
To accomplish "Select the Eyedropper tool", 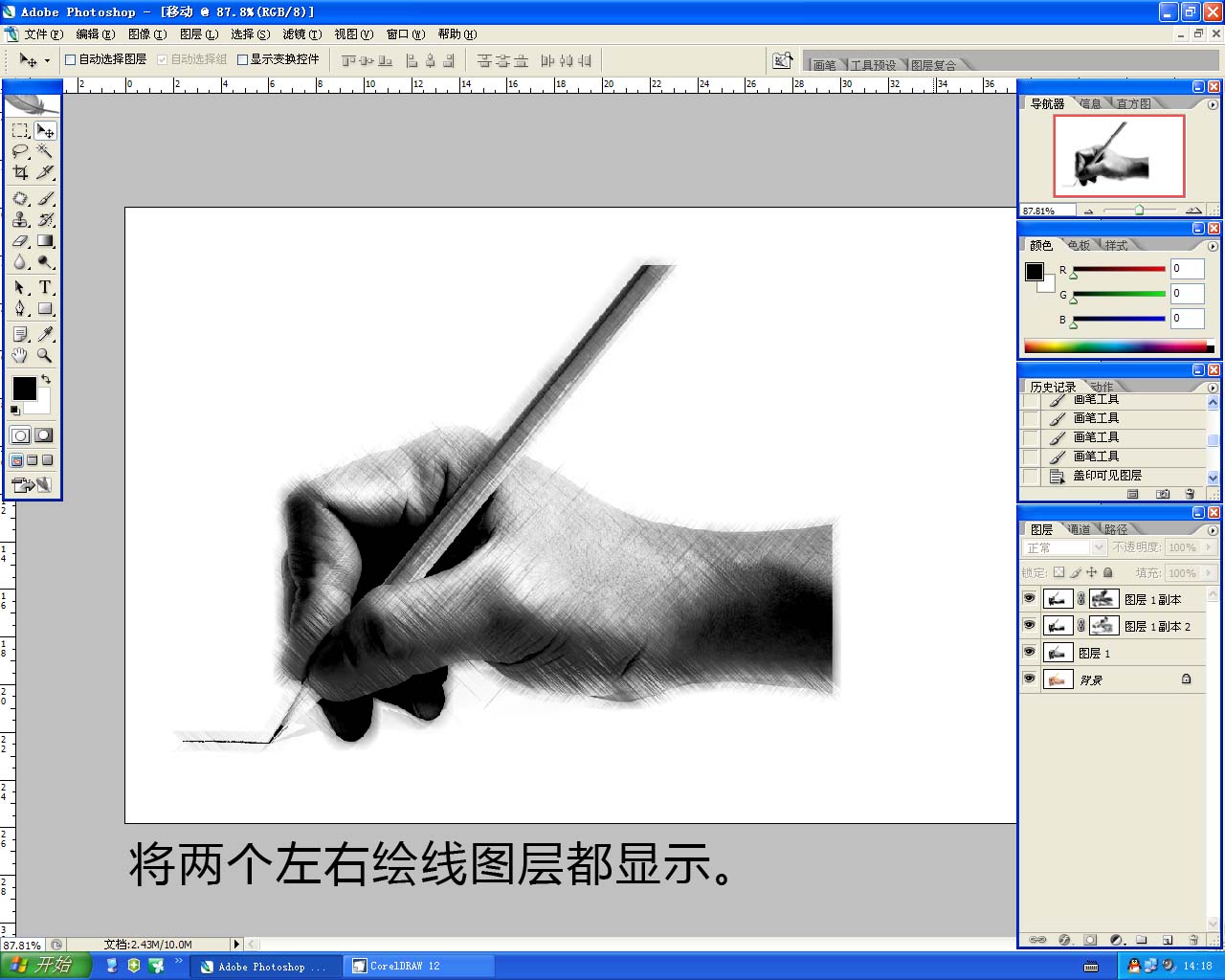I will [x=45, y=334].
